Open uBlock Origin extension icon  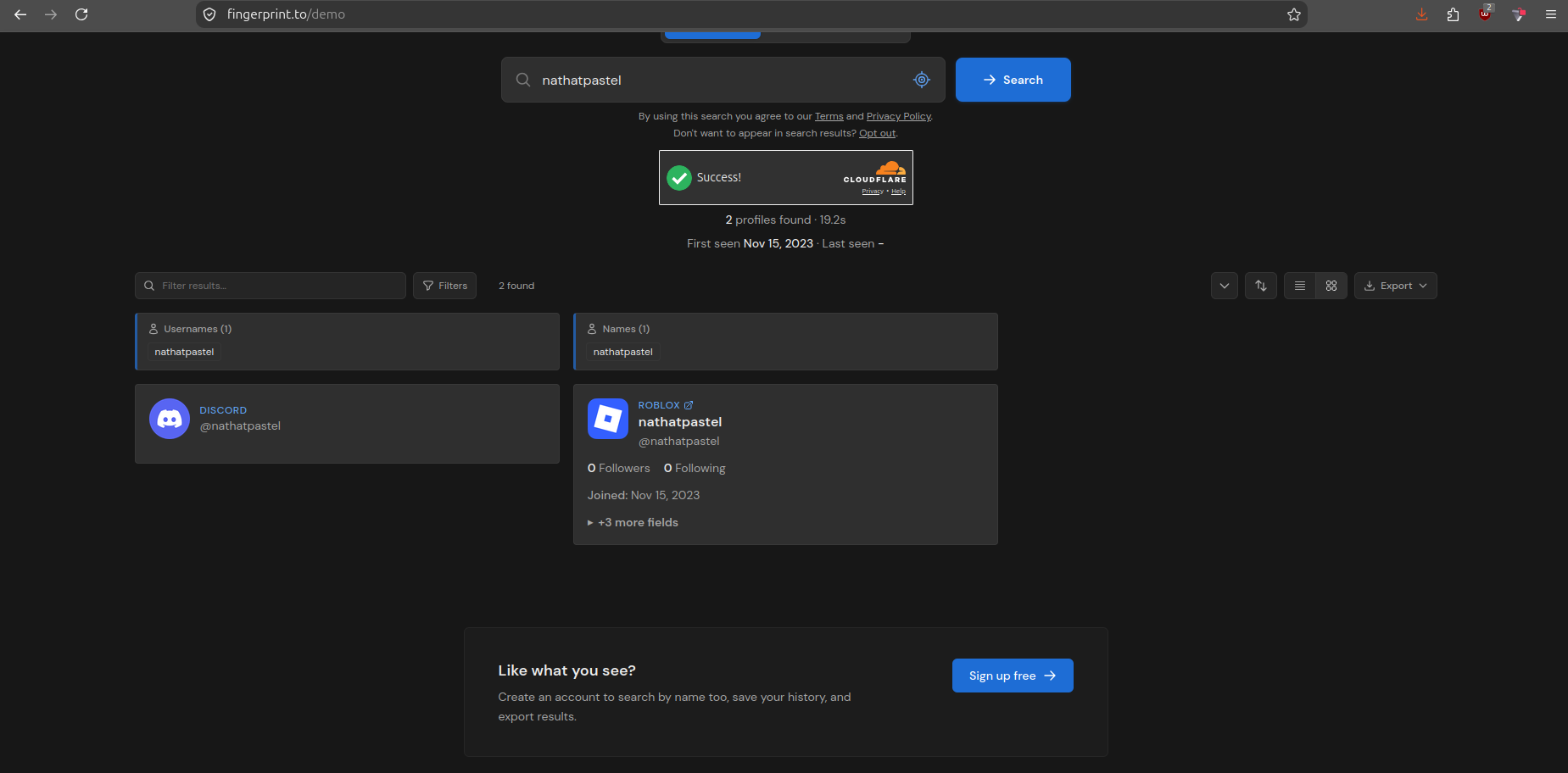tap(1485, 14)
